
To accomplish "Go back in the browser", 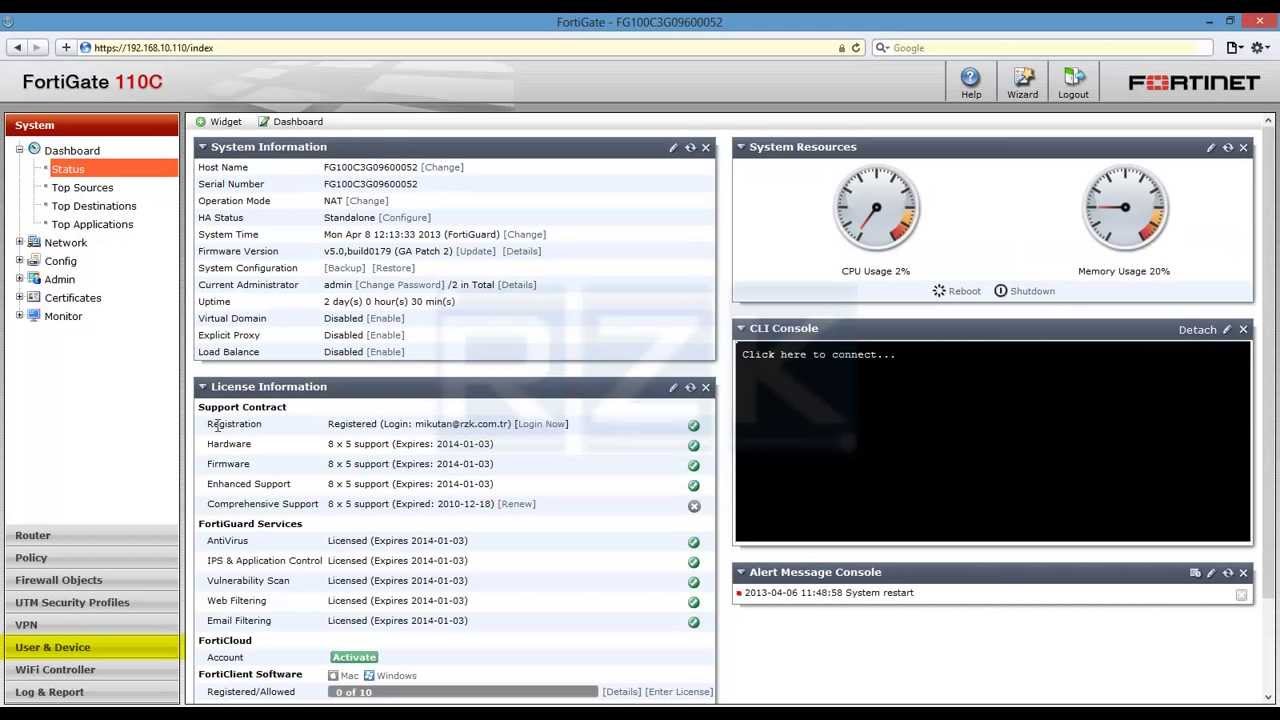I will point(17,48).
